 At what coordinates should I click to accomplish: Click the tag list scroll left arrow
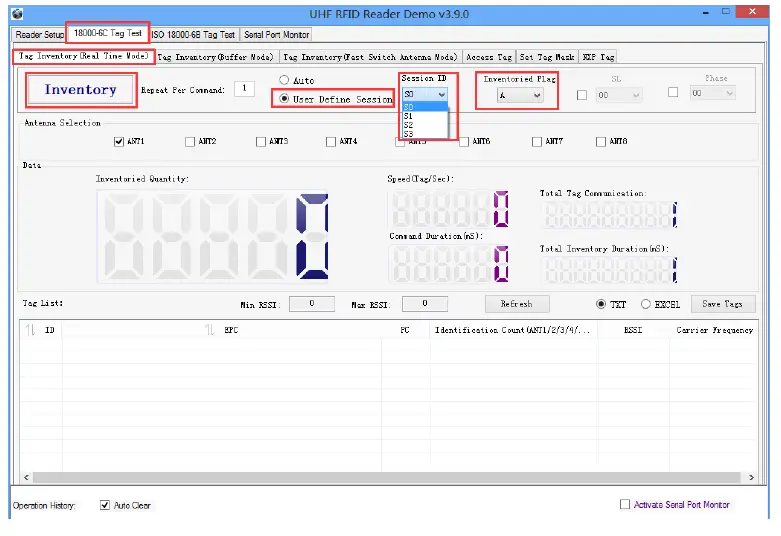tap(26, 477)
